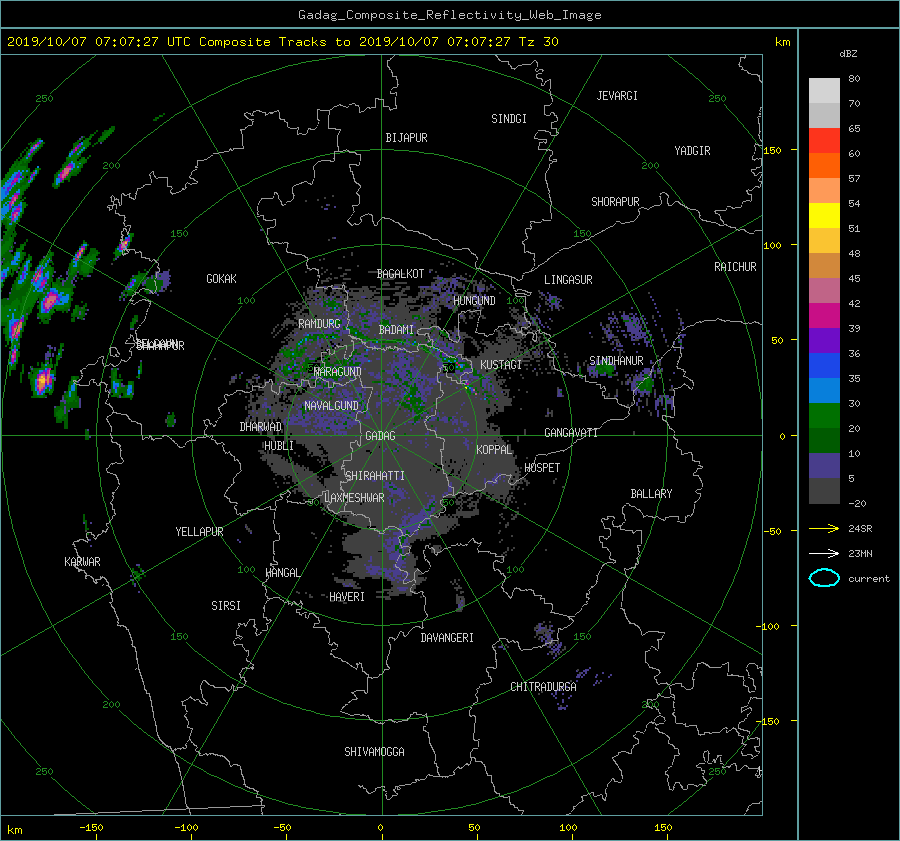Click the BALLARY city label

(x=651, y=494)
